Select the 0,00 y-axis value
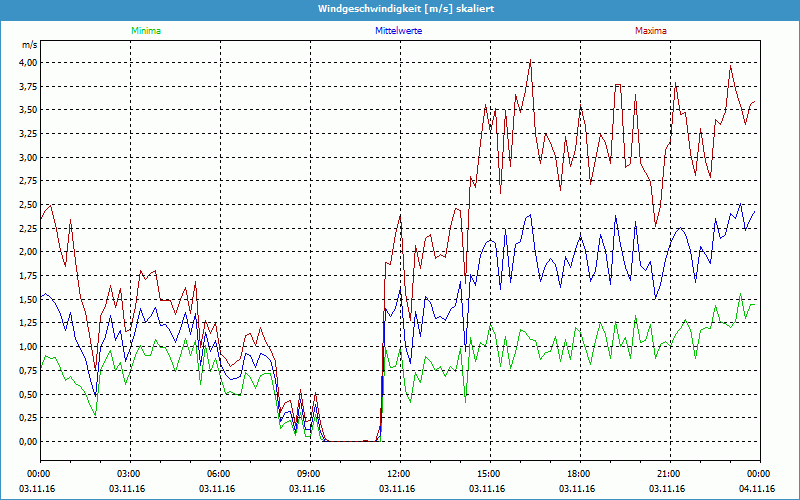This screenshot has height=500, width=800. 29,442
